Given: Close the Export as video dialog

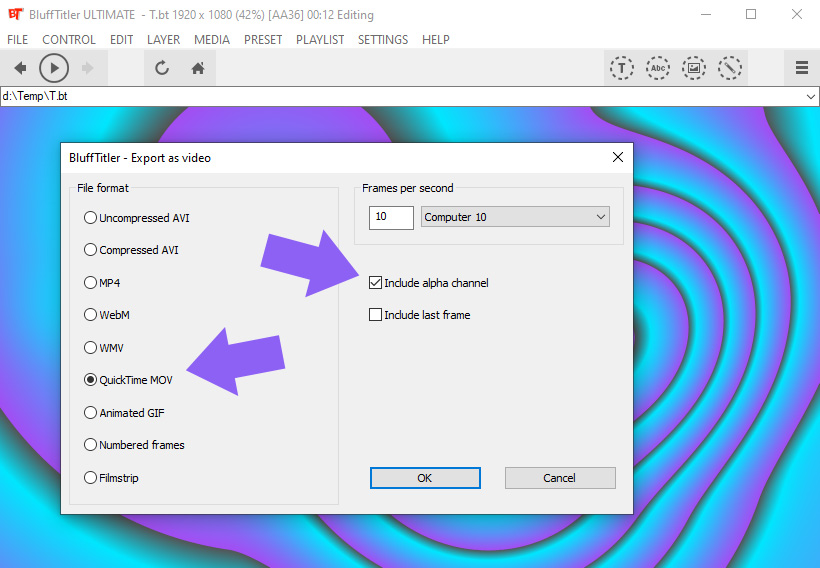Looking at the screenshot, I should 618,157.
